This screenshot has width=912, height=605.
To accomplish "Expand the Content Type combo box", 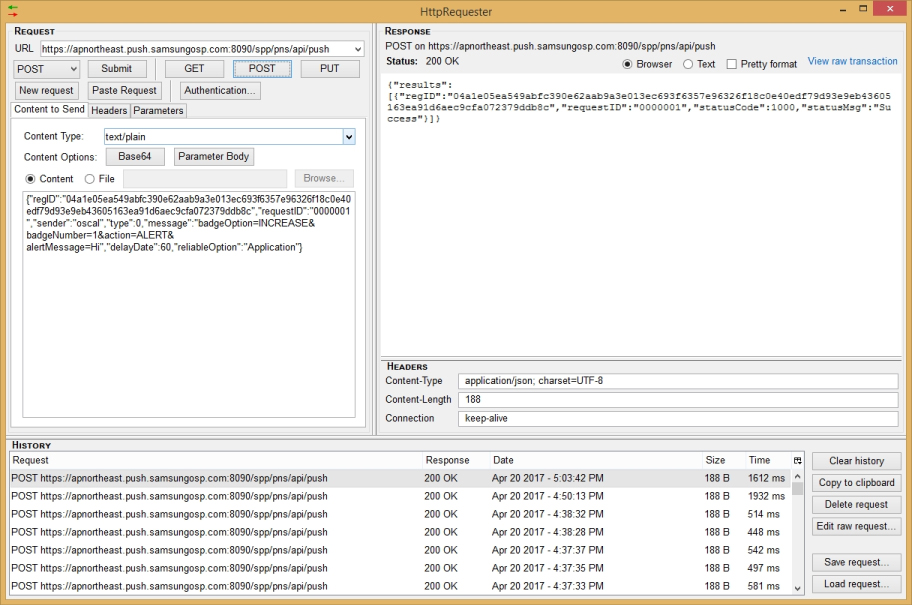I will (x=349, y=137).
